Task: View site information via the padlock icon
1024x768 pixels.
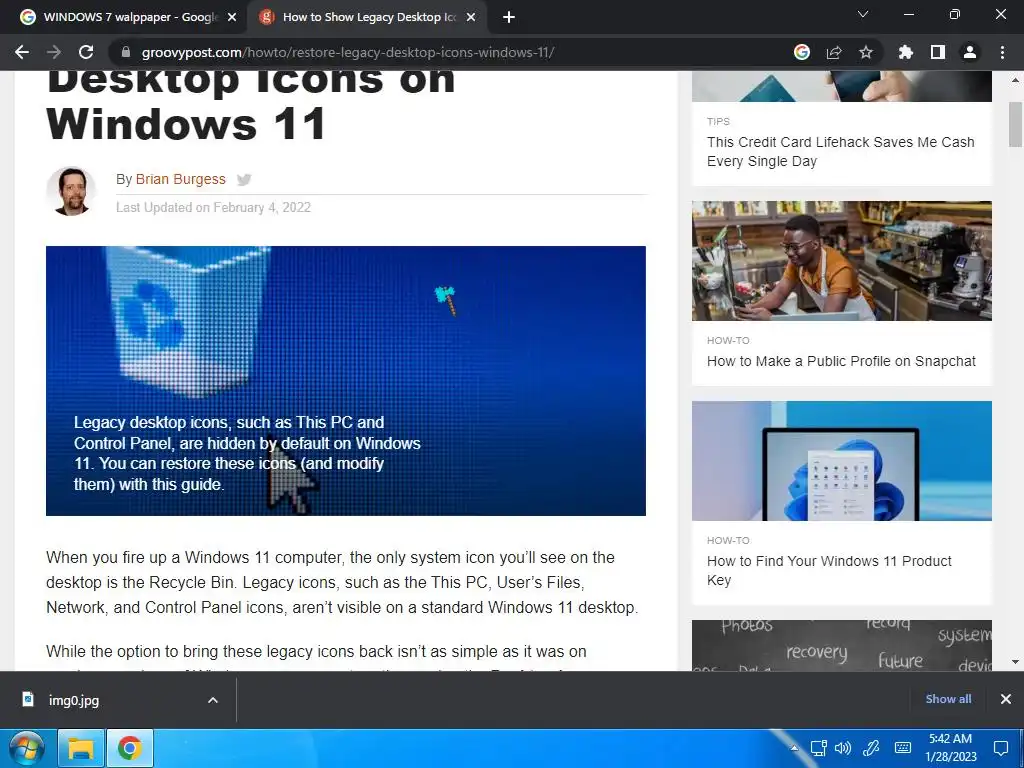Action: (125, 52)
